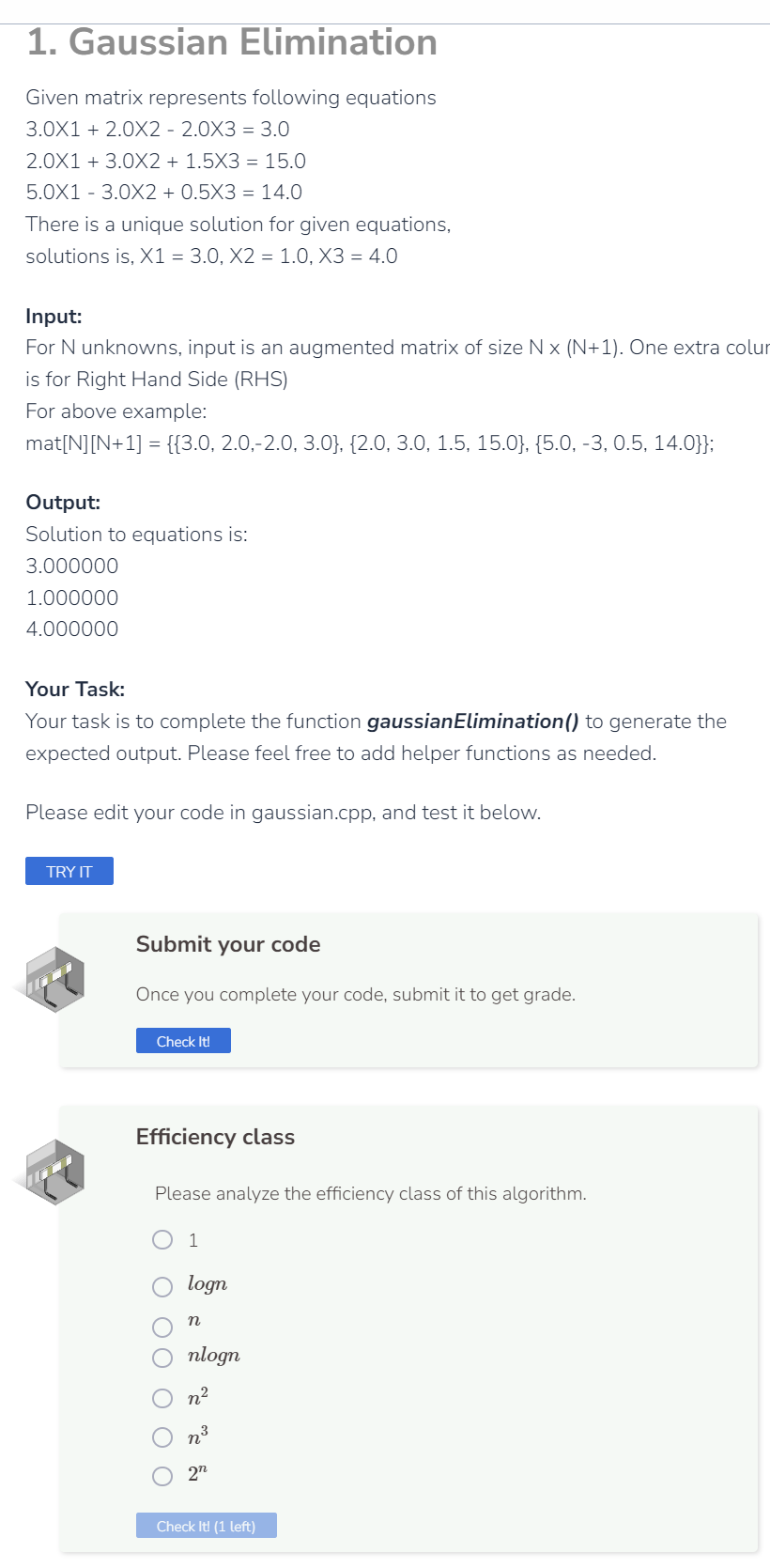770x1568 pixels.
Task: Select the n cubed efficiency option
Action: click(162, 1437)
